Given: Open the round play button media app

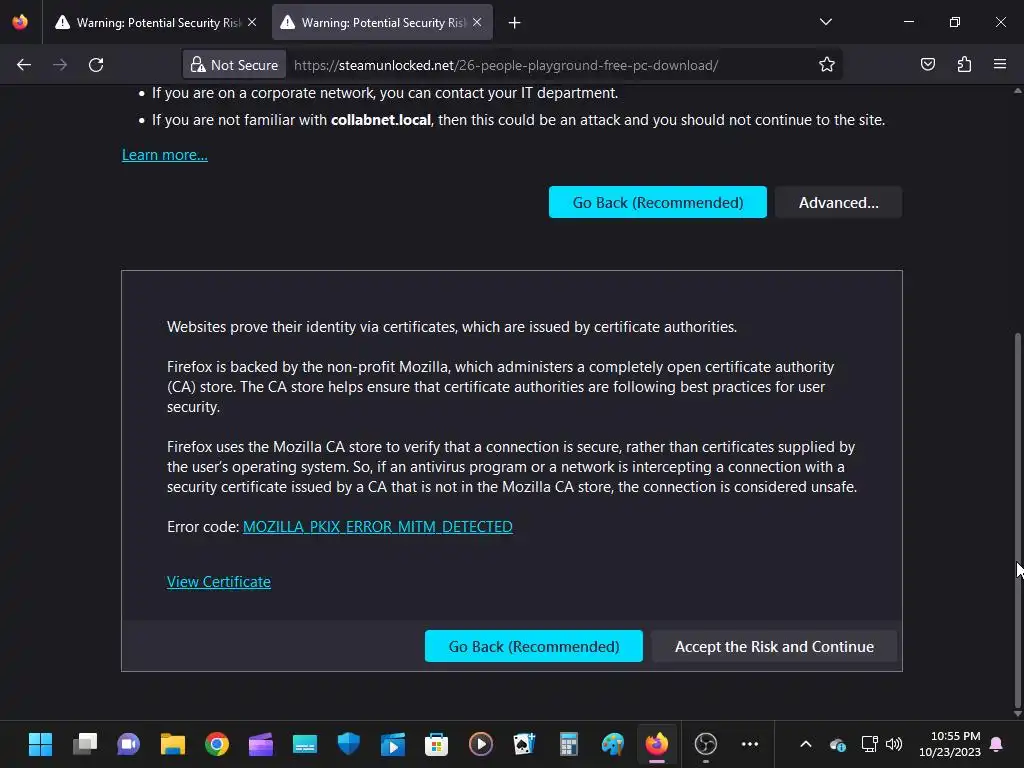Looking at the screenshot, I should click(x=481, y=744).
